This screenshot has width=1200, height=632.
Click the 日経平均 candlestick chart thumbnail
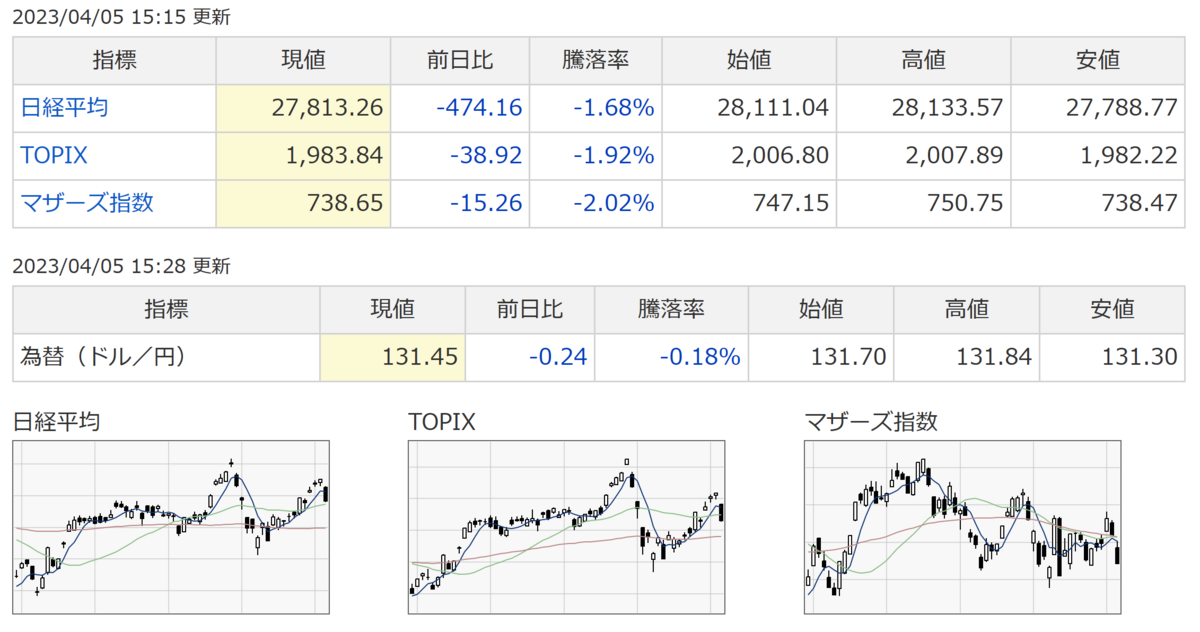(171, 527)
